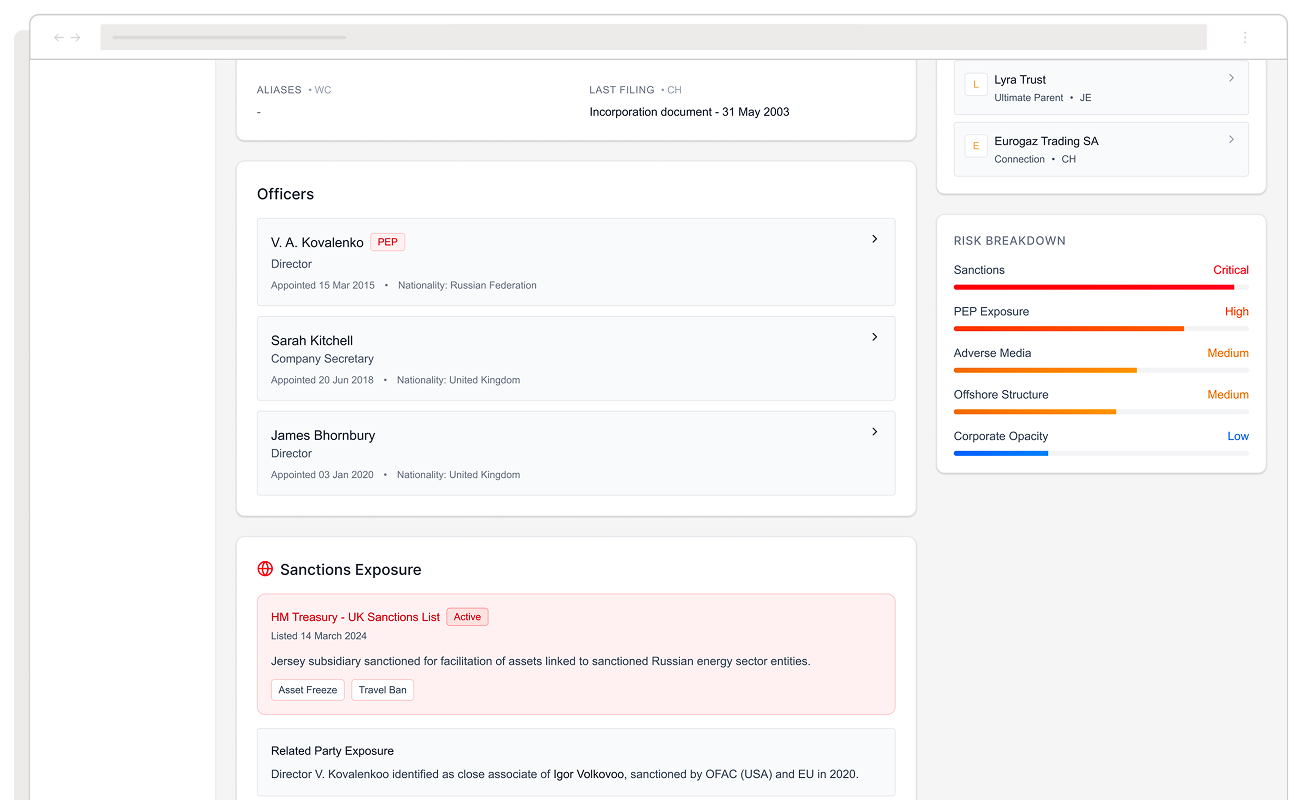This screenshot has height=800, width=1300.
Task: Click 'Listed 14 March 2024' text
Action: click(319, 636)
